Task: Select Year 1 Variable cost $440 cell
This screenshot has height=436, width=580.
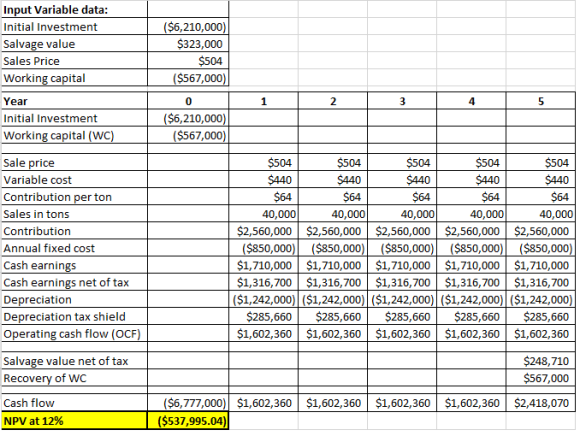Action: pyautogui.click(x=264, y=180)
